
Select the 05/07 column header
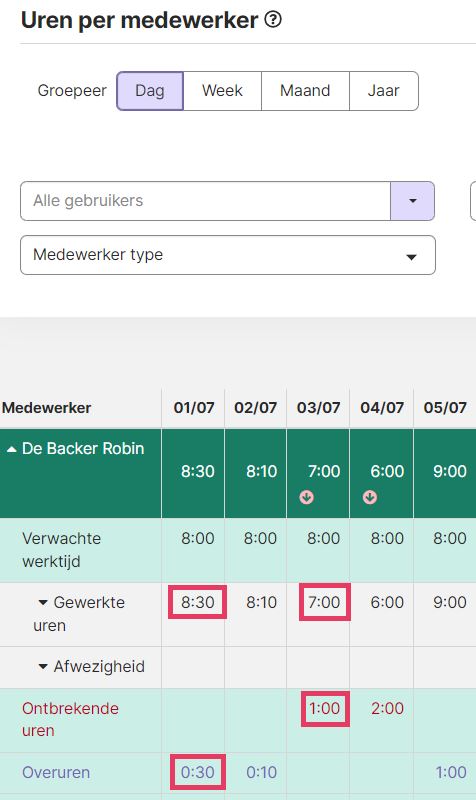[x=445, y=408]
